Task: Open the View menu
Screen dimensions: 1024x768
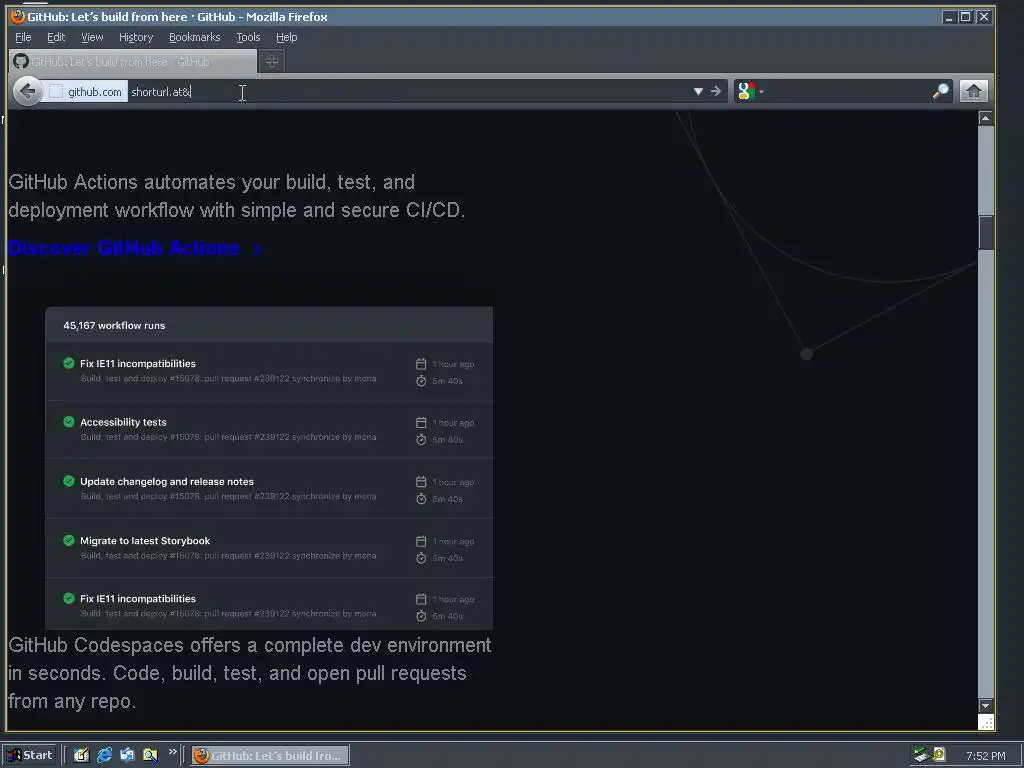Action: click(92, 37)
